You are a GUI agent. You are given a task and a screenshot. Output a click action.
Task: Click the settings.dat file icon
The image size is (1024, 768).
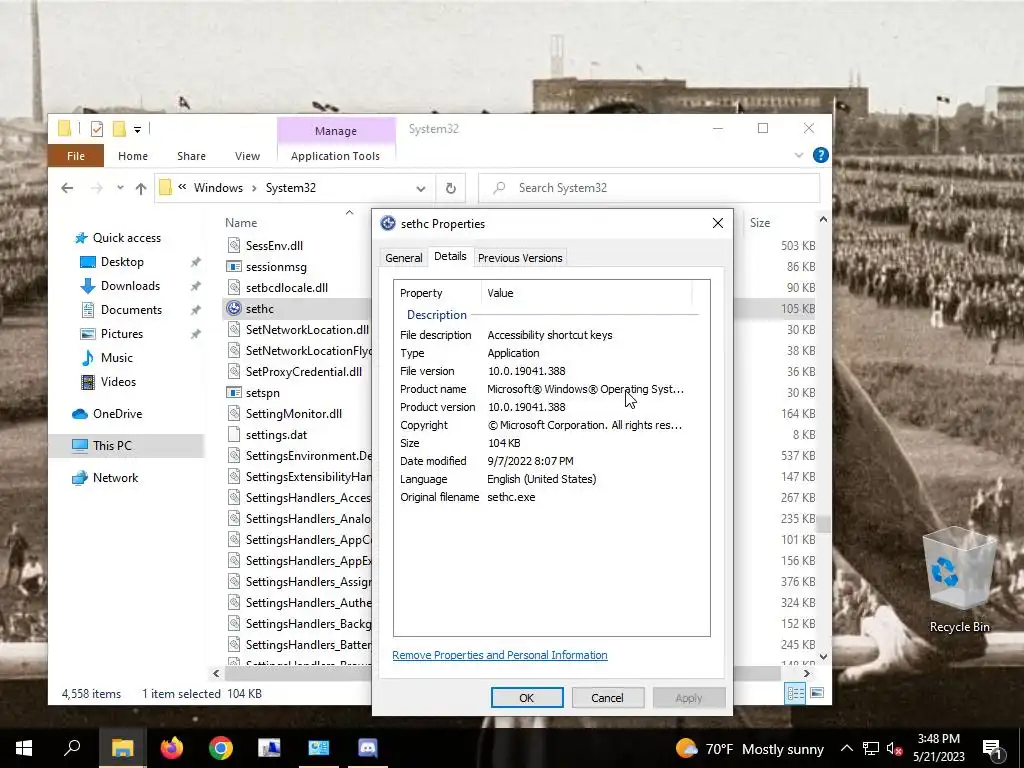click(x=234, y=434)
